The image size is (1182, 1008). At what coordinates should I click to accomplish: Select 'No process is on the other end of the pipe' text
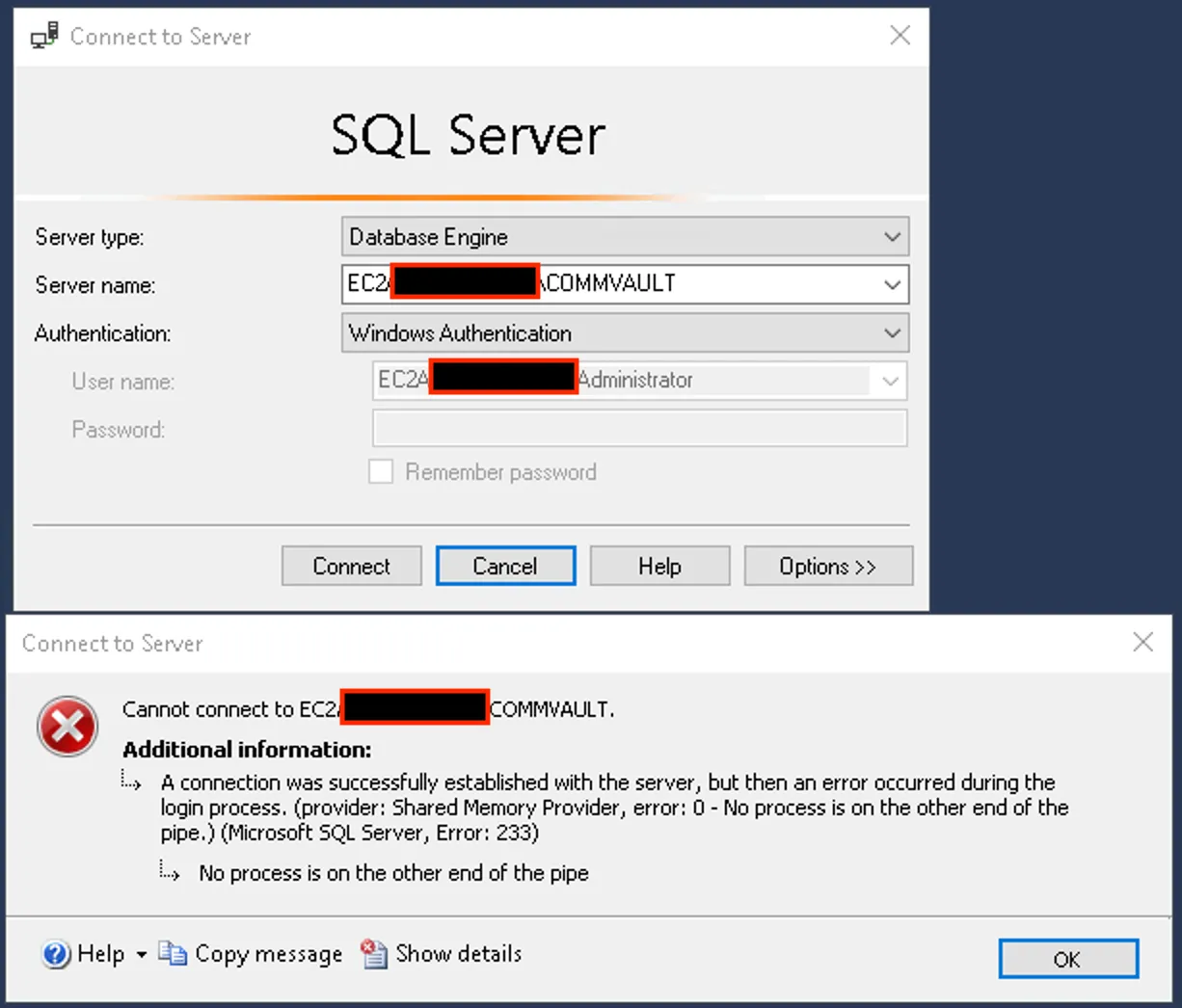pyautogui.click(x=393, y=873)
